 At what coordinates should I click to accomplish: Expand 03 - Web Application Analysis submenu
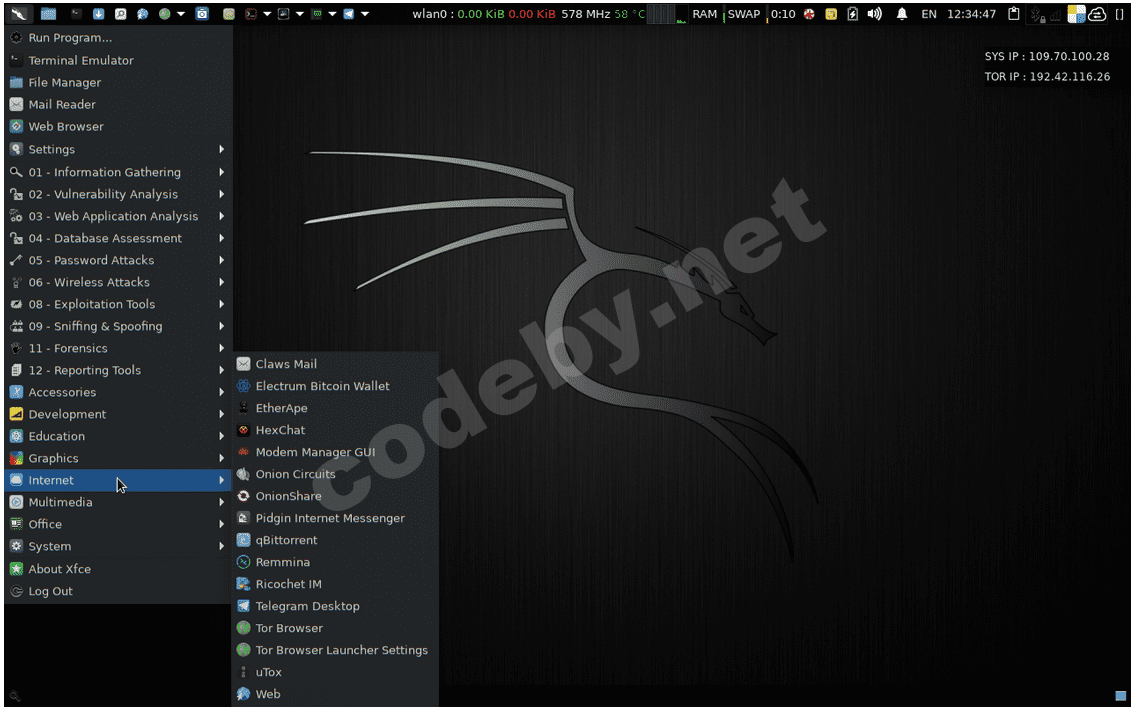point(118,216)
